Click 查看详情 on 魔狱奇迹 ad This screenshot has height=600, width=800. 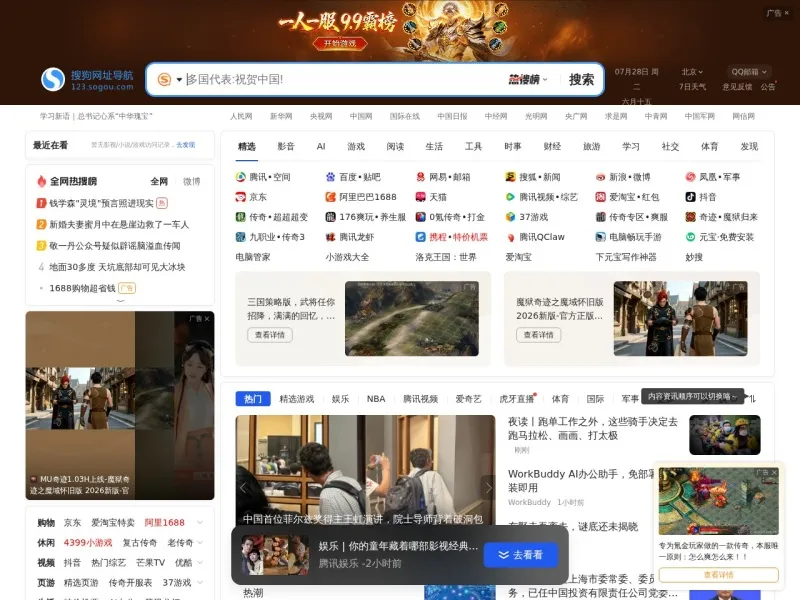[539, 335]
